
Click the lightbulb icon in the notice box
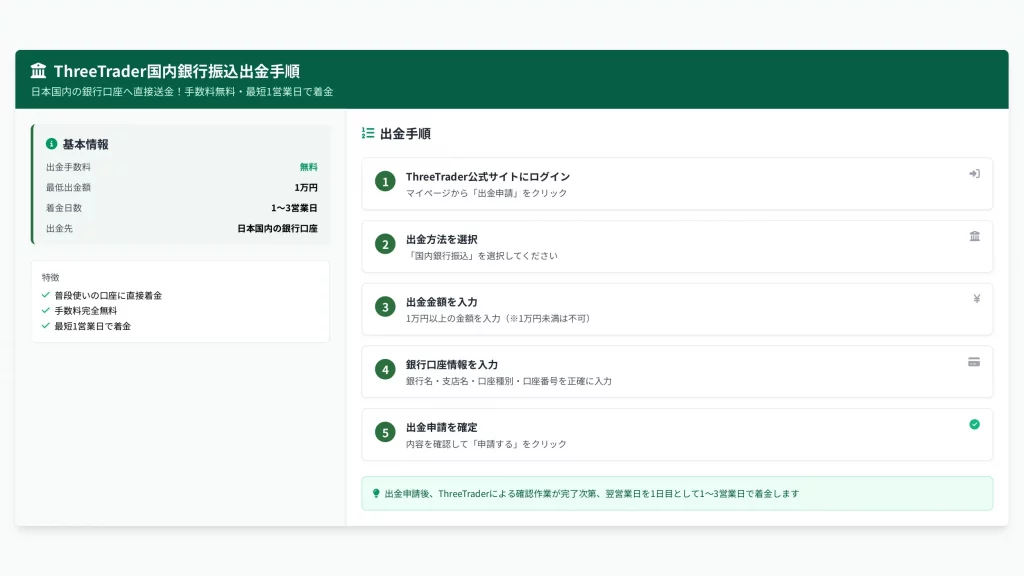(376, 493)
